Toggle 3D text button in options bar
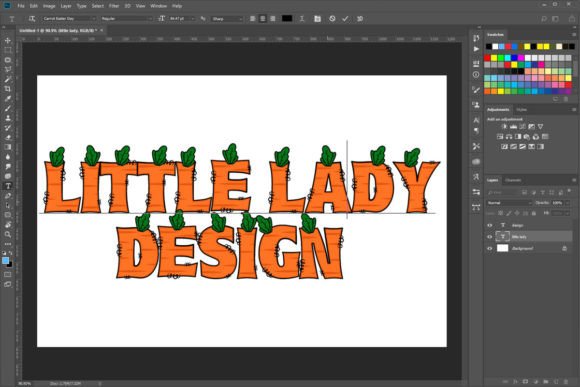This screenshot has width=580, height=387. coord(360,18)
